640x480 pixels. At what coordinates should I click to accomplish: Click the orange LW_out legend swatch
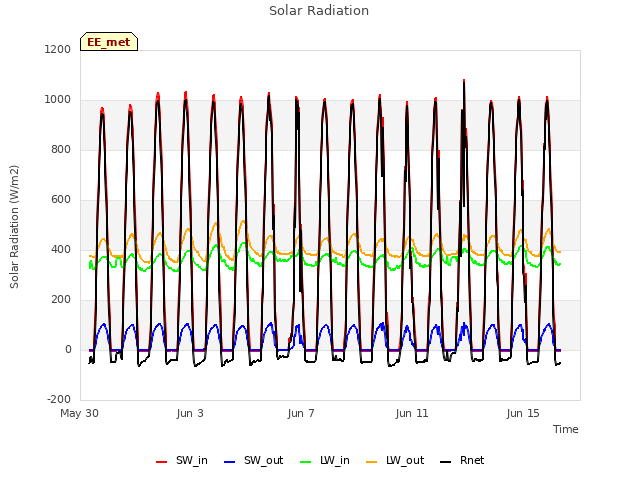click(372, 462)
